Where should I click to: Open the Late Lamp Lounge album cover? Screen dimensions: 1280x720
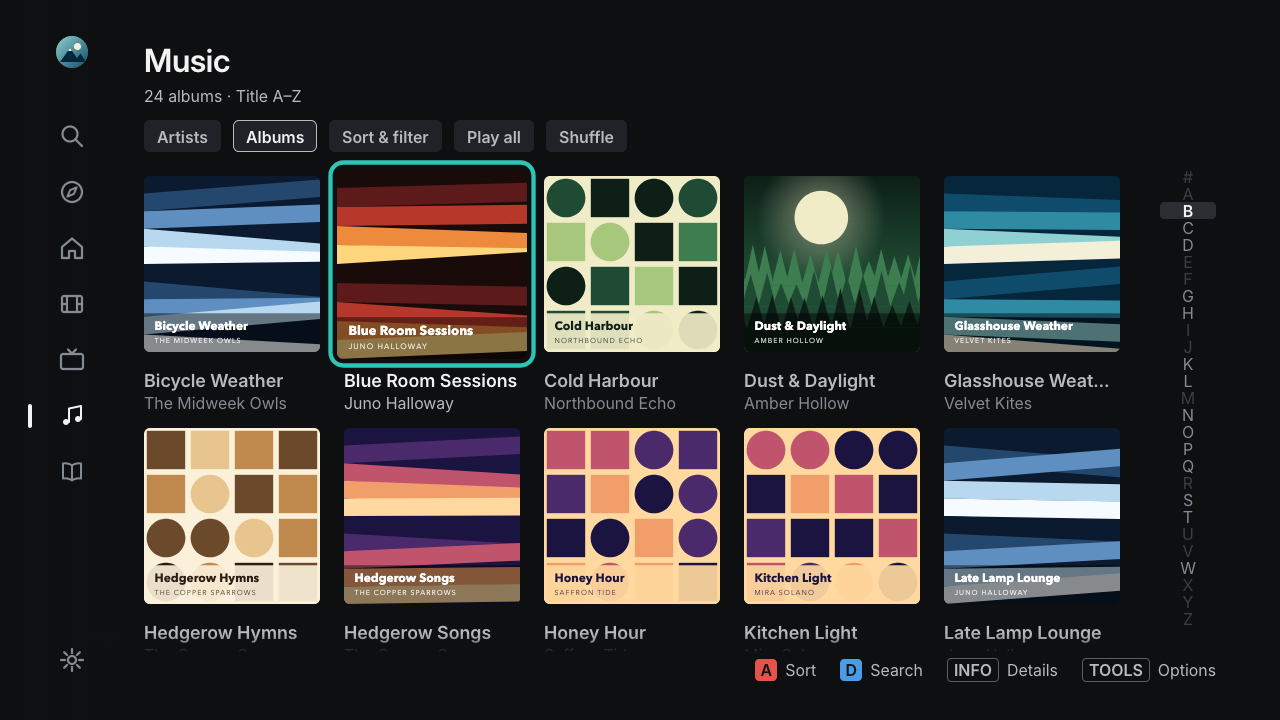click(1032, 516)
